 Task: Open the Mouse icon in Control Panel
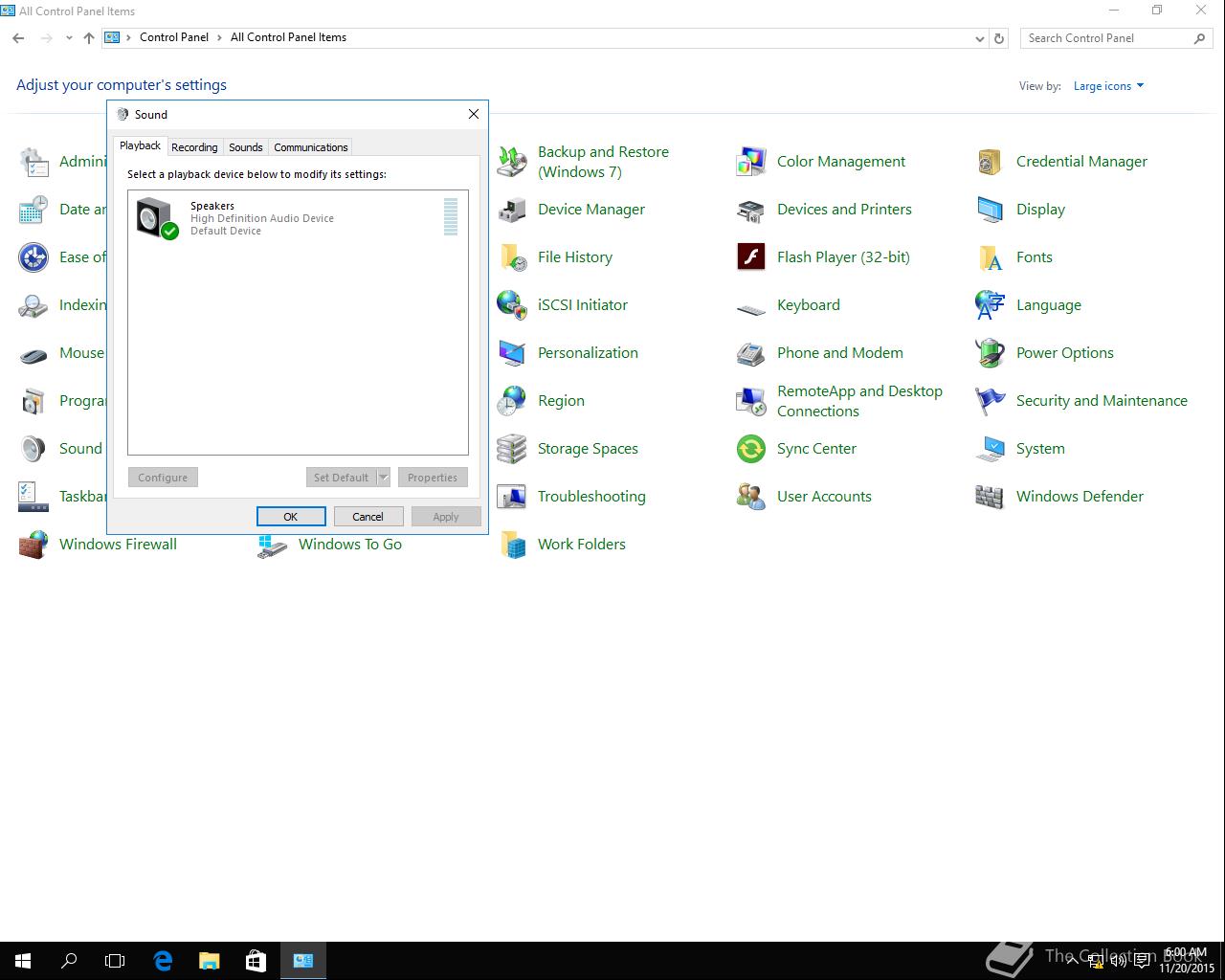click(x=33, y=355)
